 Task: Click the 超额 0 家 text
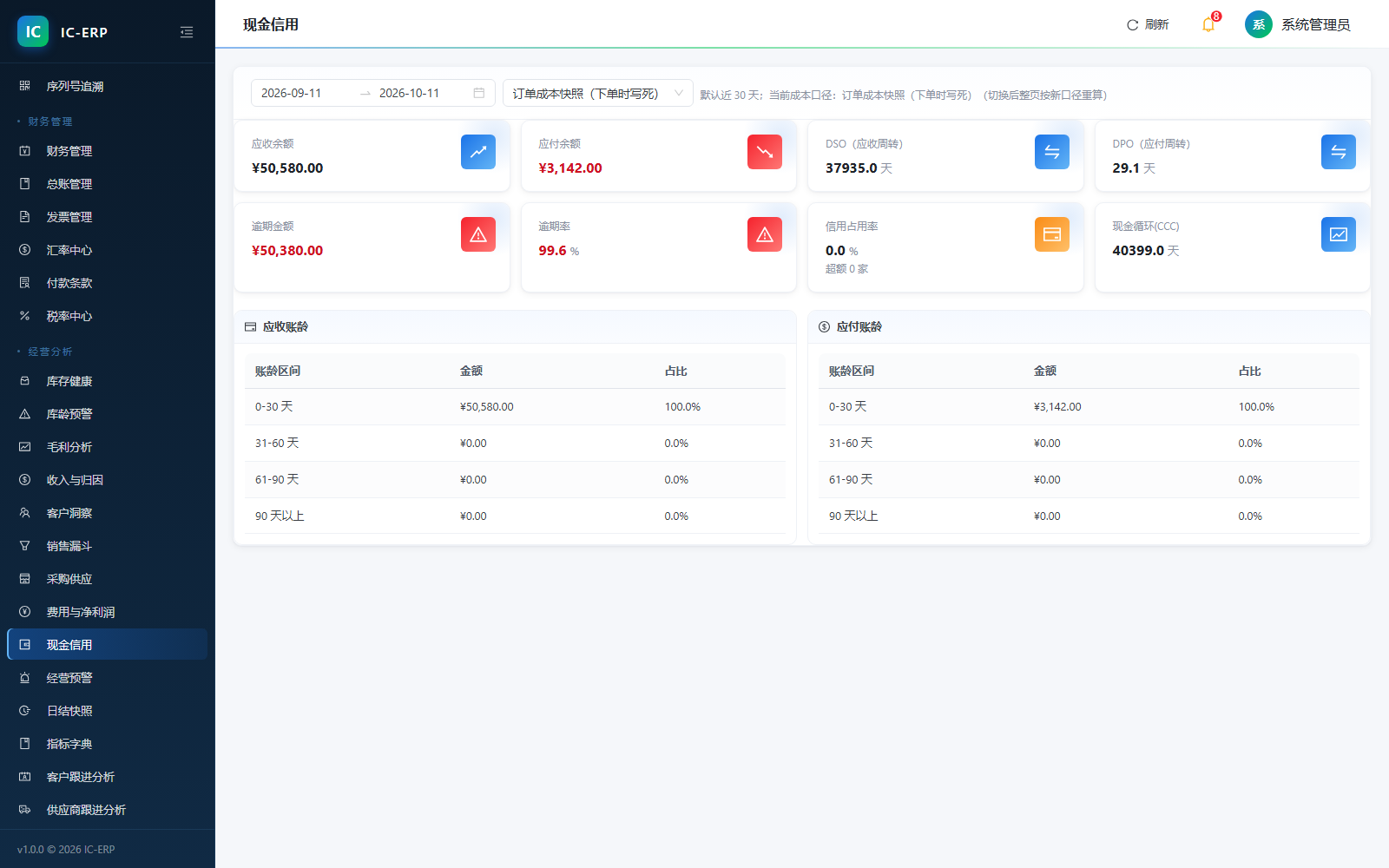[846, 269]
